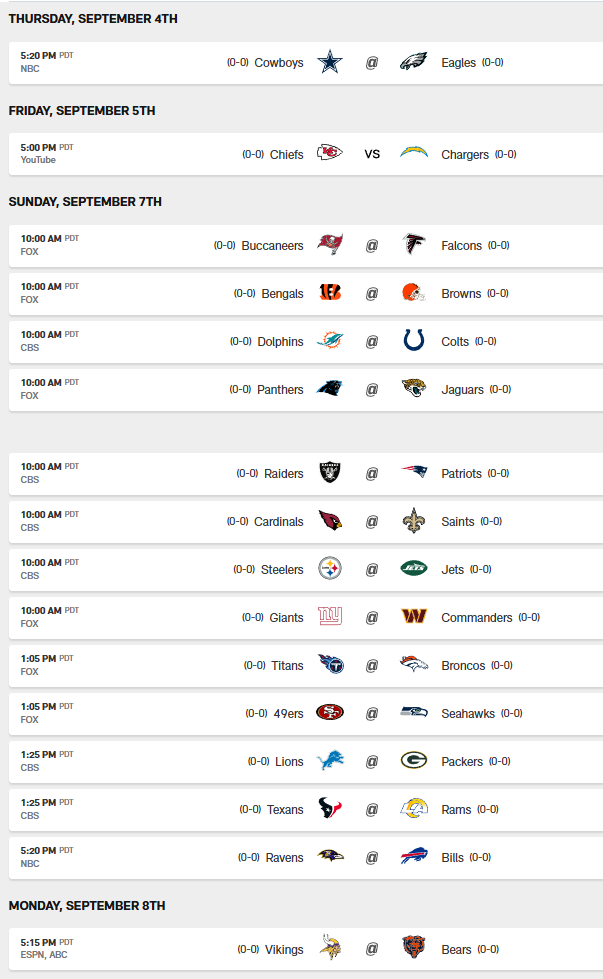603x979 pixels.
Task: Click the Miami Dolphins logo
Action: (x=330, y=341)
